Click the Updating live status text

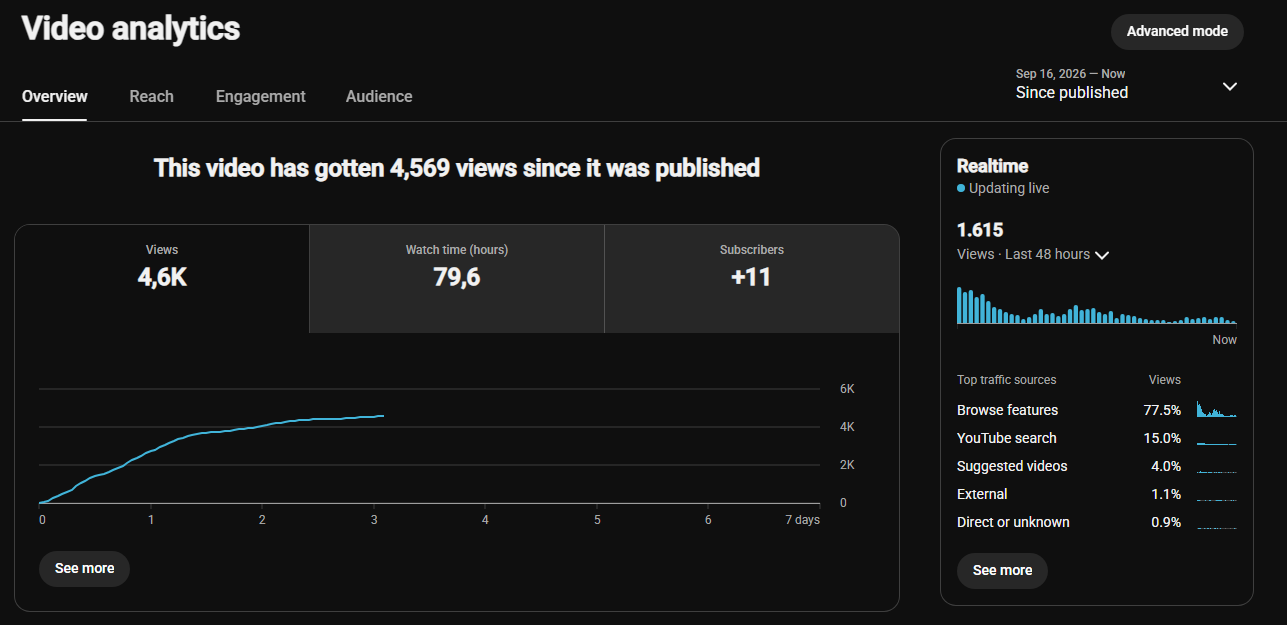pos(1009,188)
